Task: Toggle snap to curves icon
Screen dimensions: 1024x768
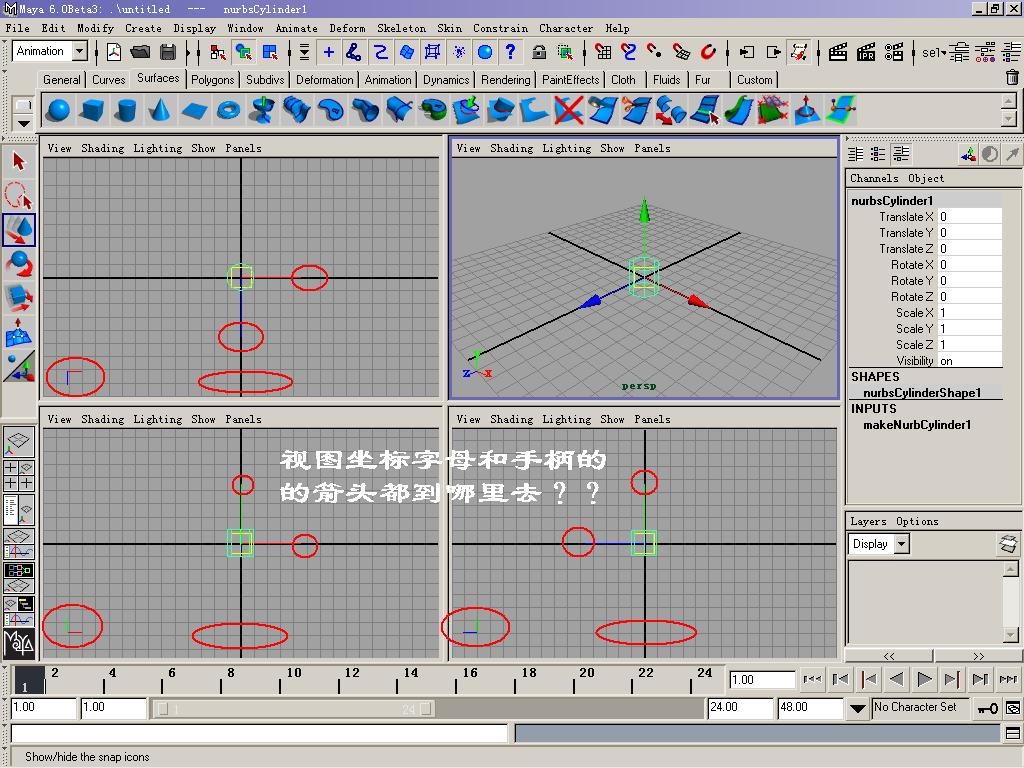Action: click(x=628, y=52)
